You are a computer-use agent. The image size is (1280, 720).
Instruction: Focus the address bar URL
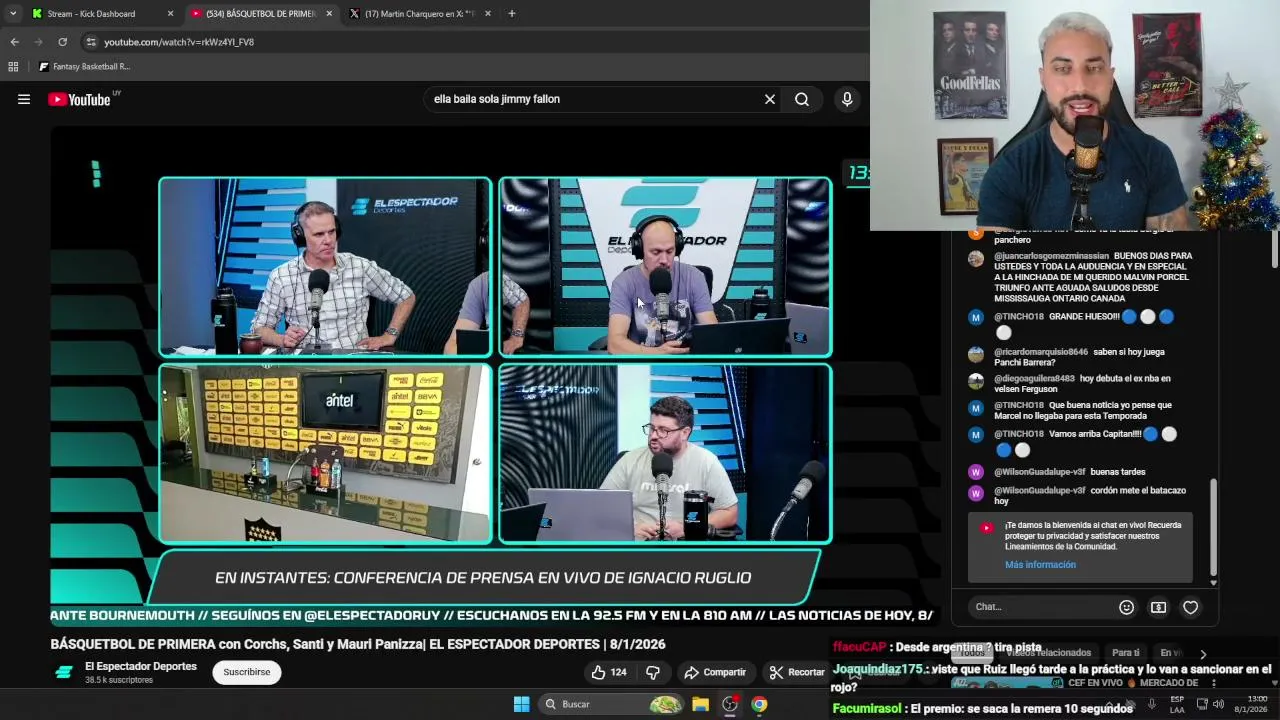179,42
